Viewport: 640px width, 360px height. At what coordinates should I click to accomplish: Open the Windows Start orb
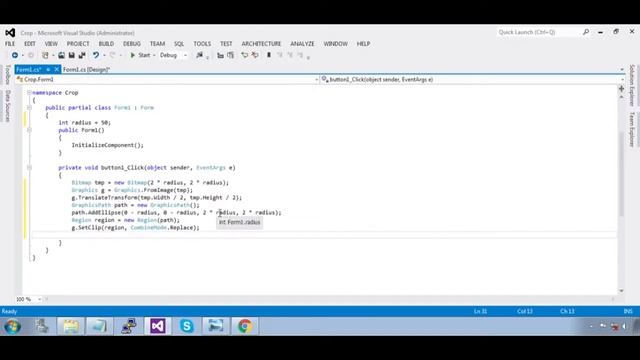pos(12,326)
